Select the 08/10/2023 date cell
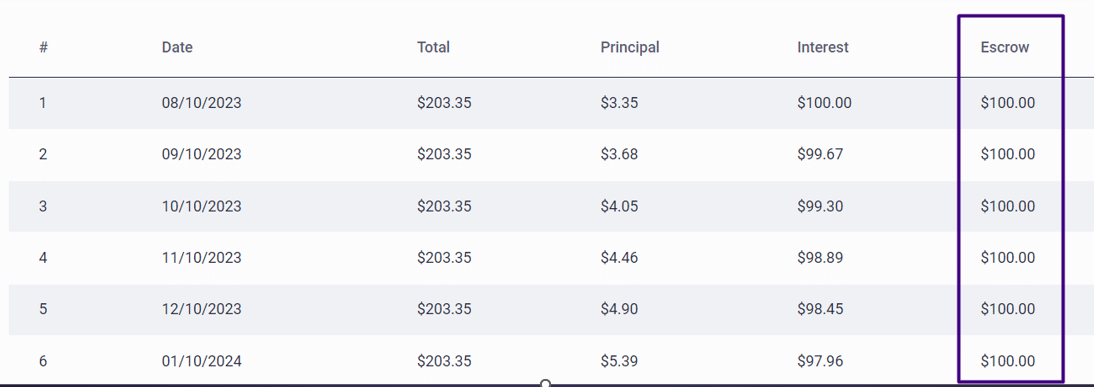This screenshot has height=387, width=1094. point(202,103)
